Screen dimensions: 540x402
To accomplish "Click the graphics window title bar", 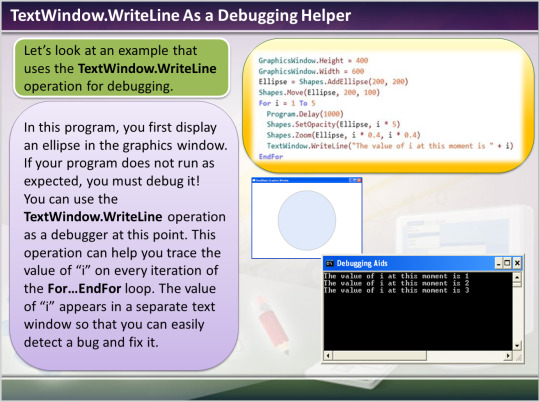I will (307, 180).
